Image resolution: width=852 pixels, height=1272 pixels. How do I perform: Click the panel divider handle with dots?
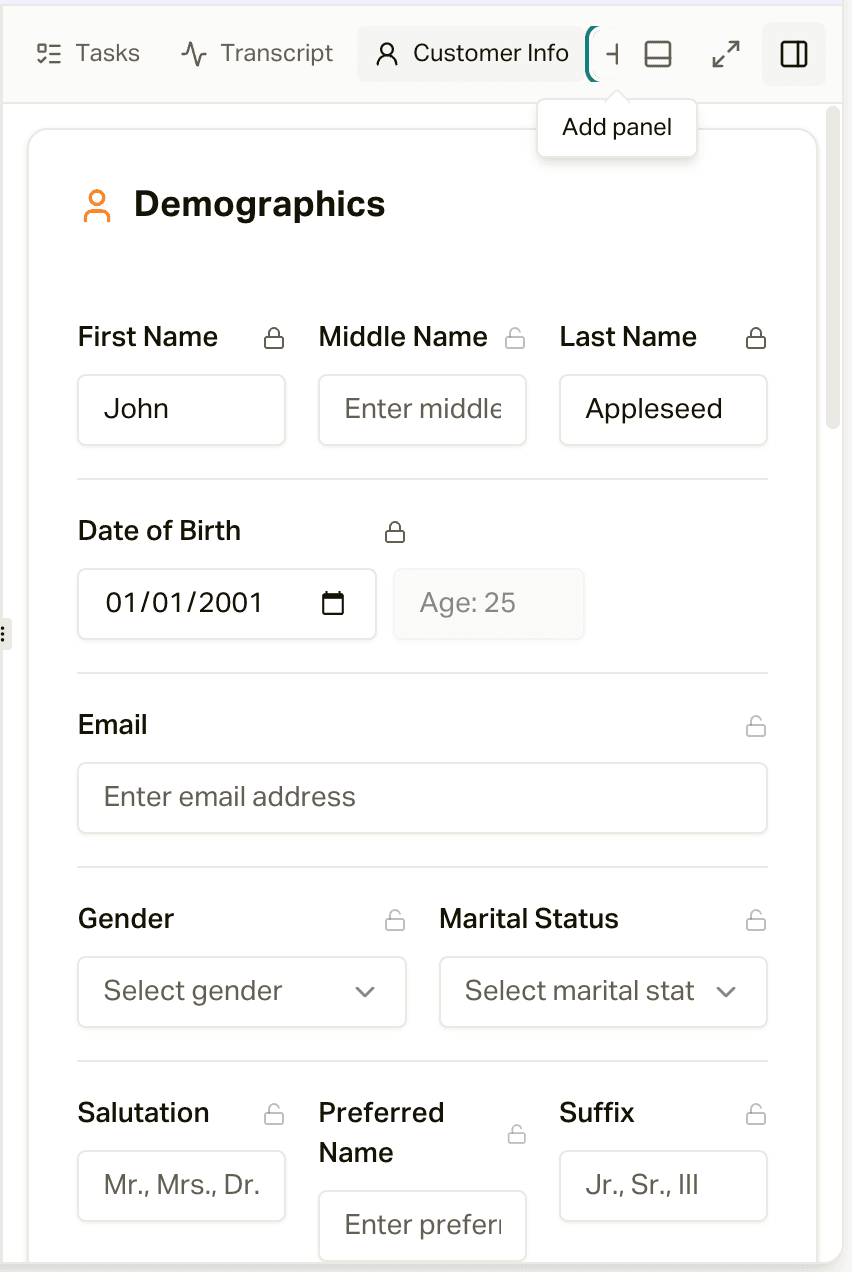tap(4, 633)
